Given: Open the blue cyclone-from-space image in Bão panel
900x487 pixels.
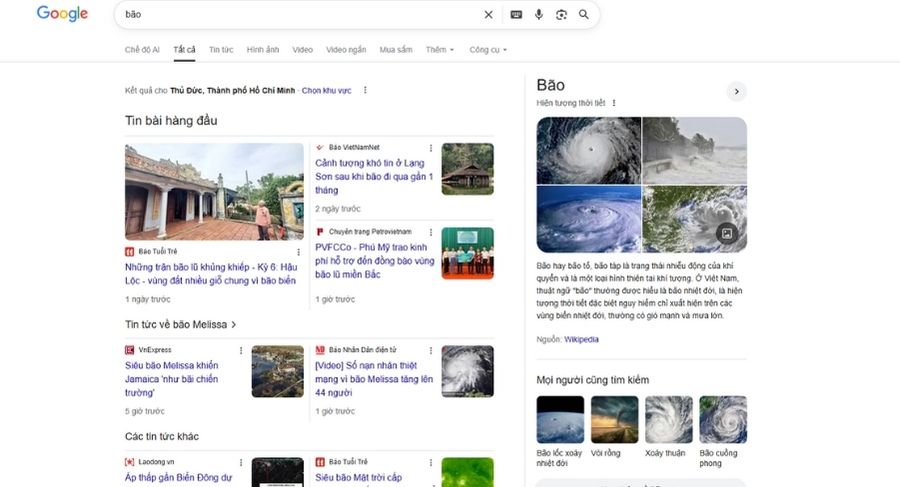Looking at the screenshot, I should tap(588, 219).
